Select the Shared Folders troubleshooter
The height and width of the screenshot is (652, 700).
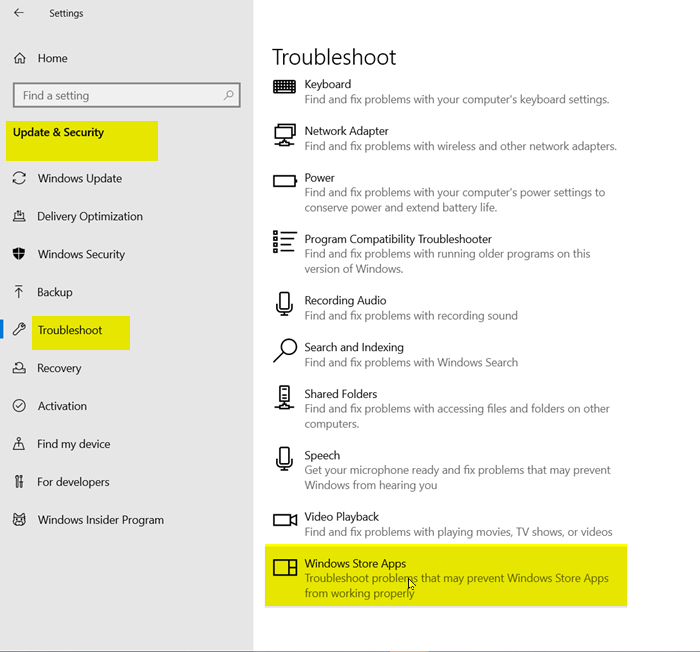click(x=340, y=394)
